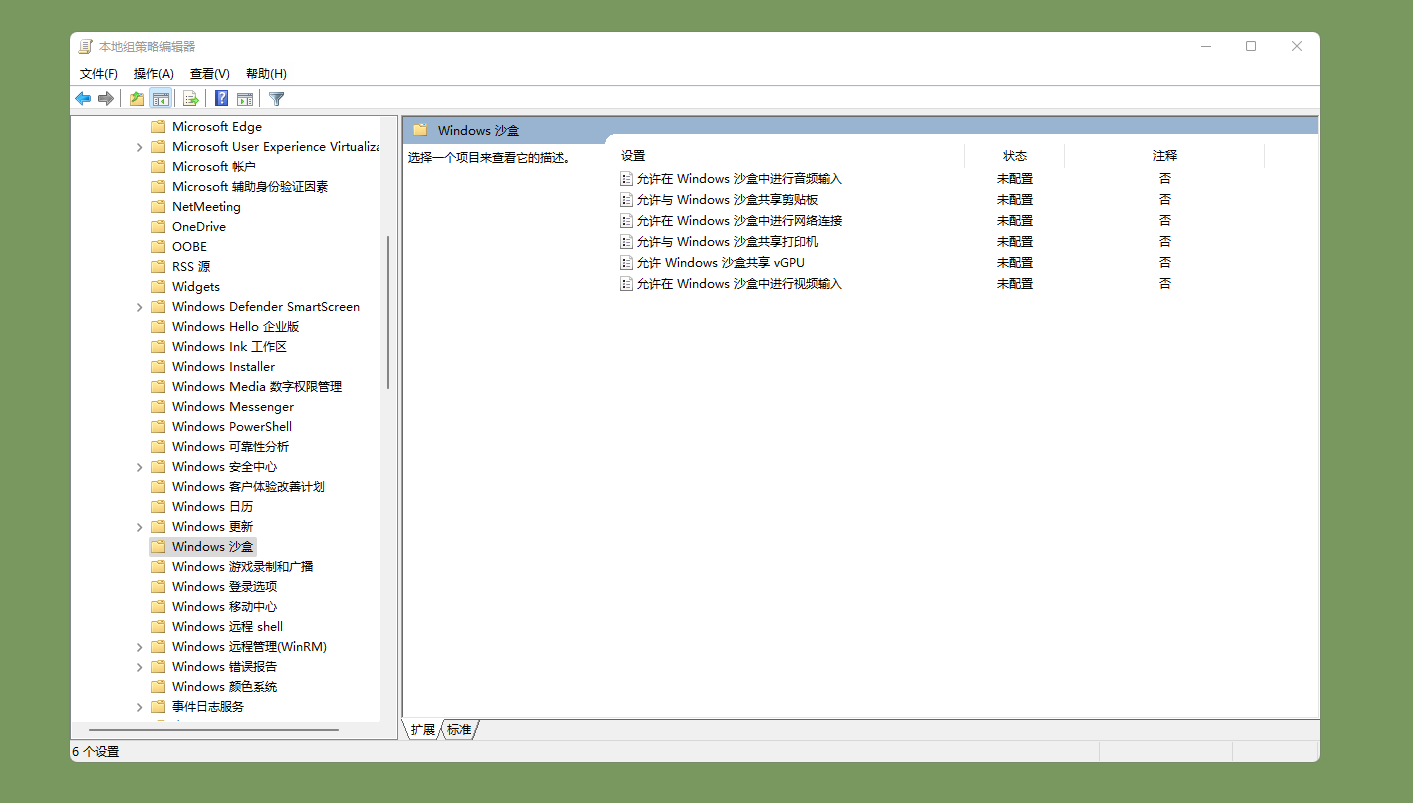The height and width of the screenshot is (803, 1413).
Task: Select Microsoft 帐户 in the tree
Action: (214, 167)
